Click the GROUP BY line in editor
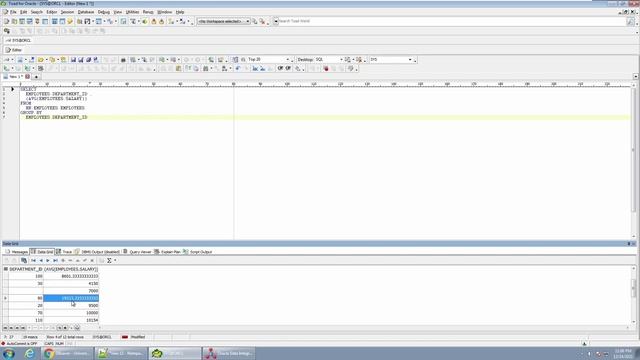This screenshot has width=640, height=360. point(31,113)
